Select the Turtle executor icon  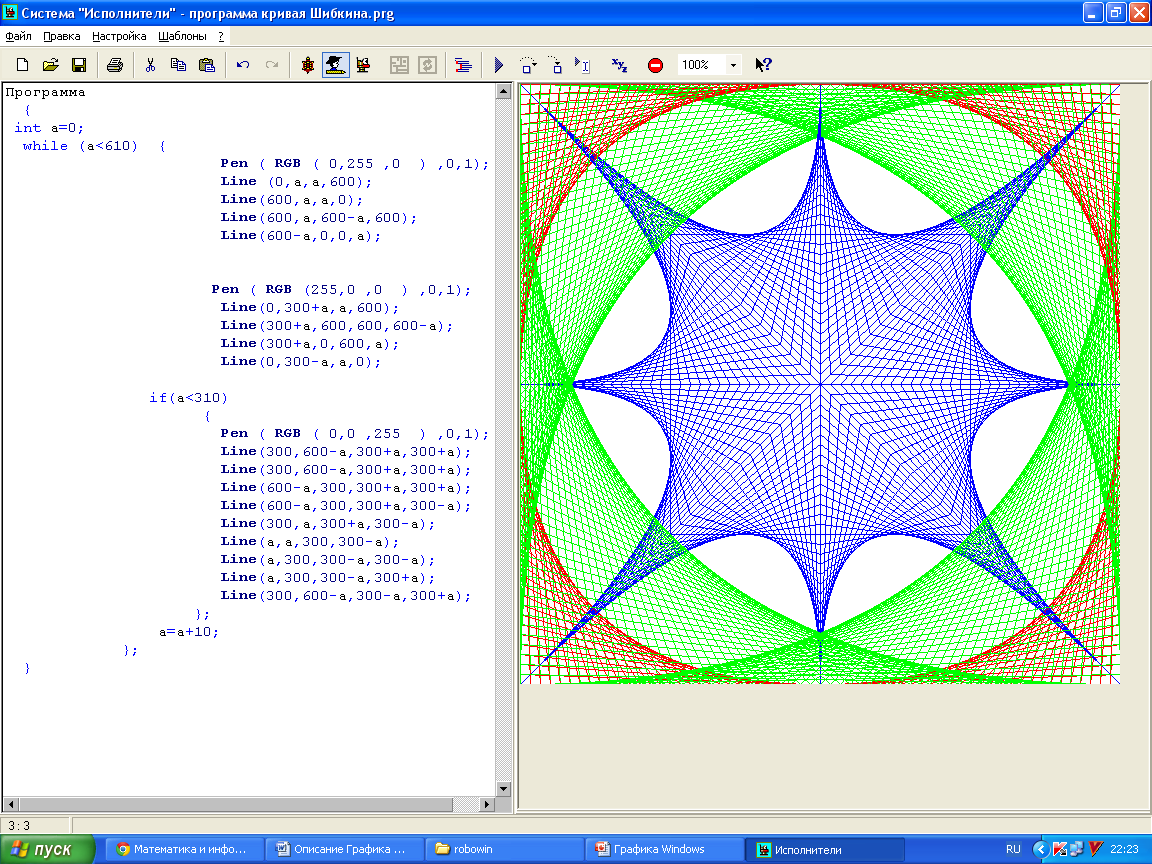click(308, 65)
